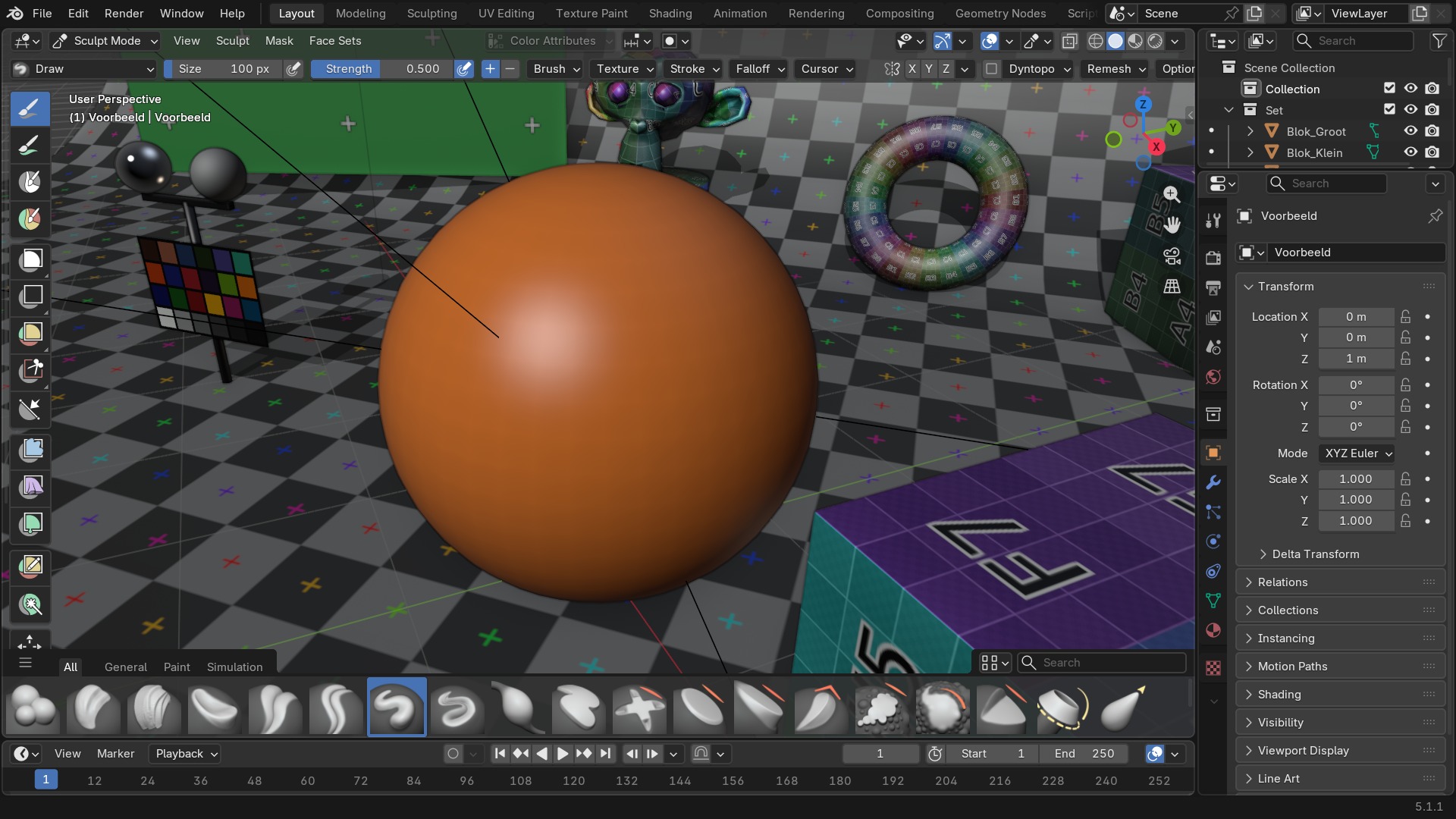Screen dimensions: 1456x819
Task: Open the Playback dropdown in the timeline
Action: pos(186,754)
